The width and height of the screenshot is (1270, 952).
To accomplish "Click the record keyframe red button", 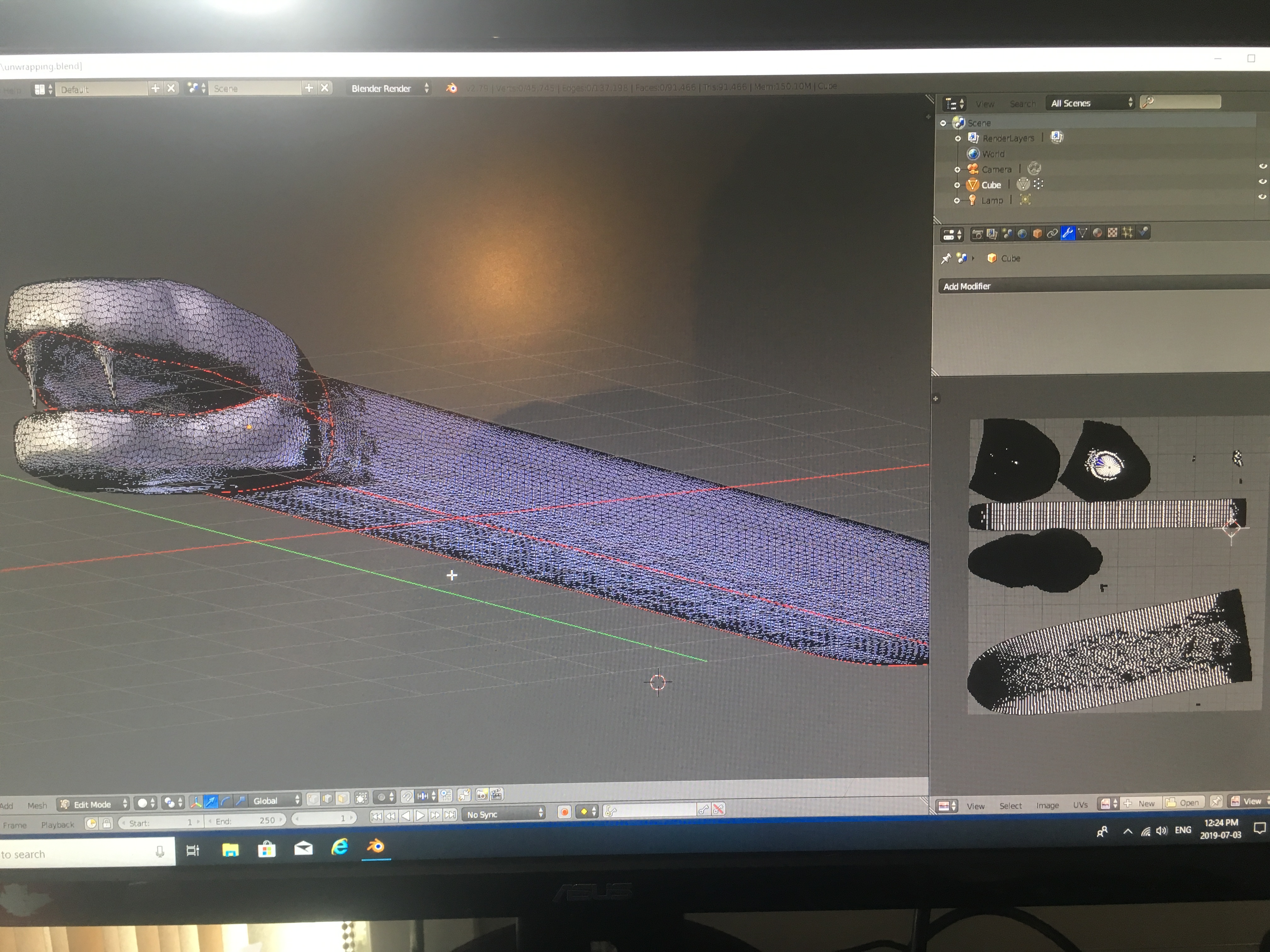I will click(x=564, y=811).
